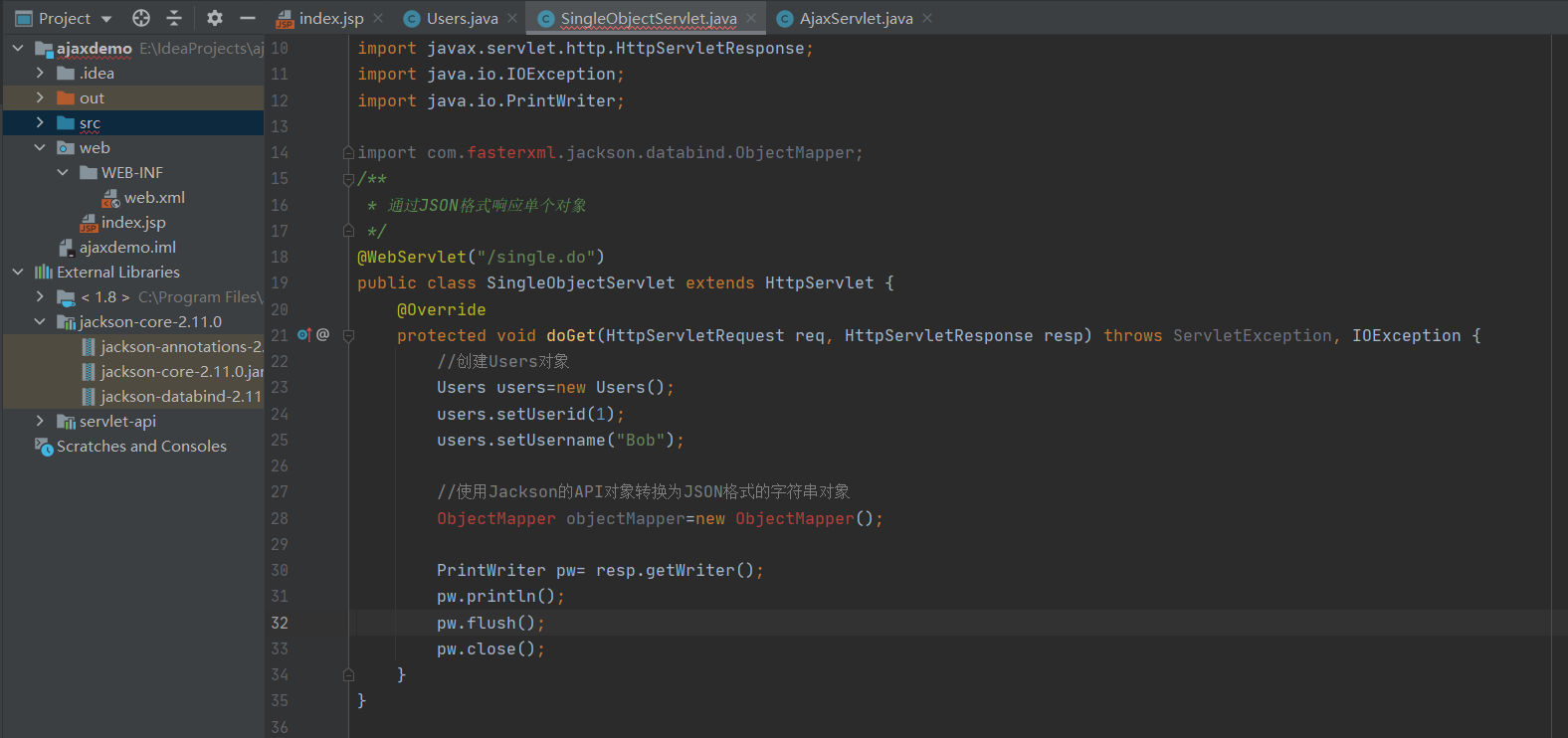Click the ServletException in throws clause
Image resolution: width=1568 pixels, height=738 pixels.
pyautogui.click(x=1253, y=335)
